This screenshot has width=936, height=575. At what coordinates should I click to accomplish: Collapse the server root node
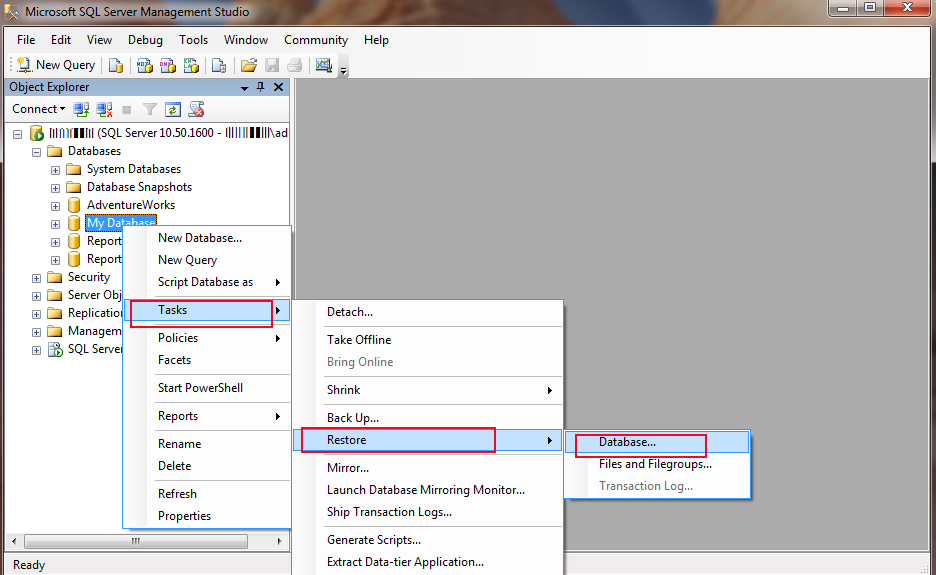[x=17, y=134]
